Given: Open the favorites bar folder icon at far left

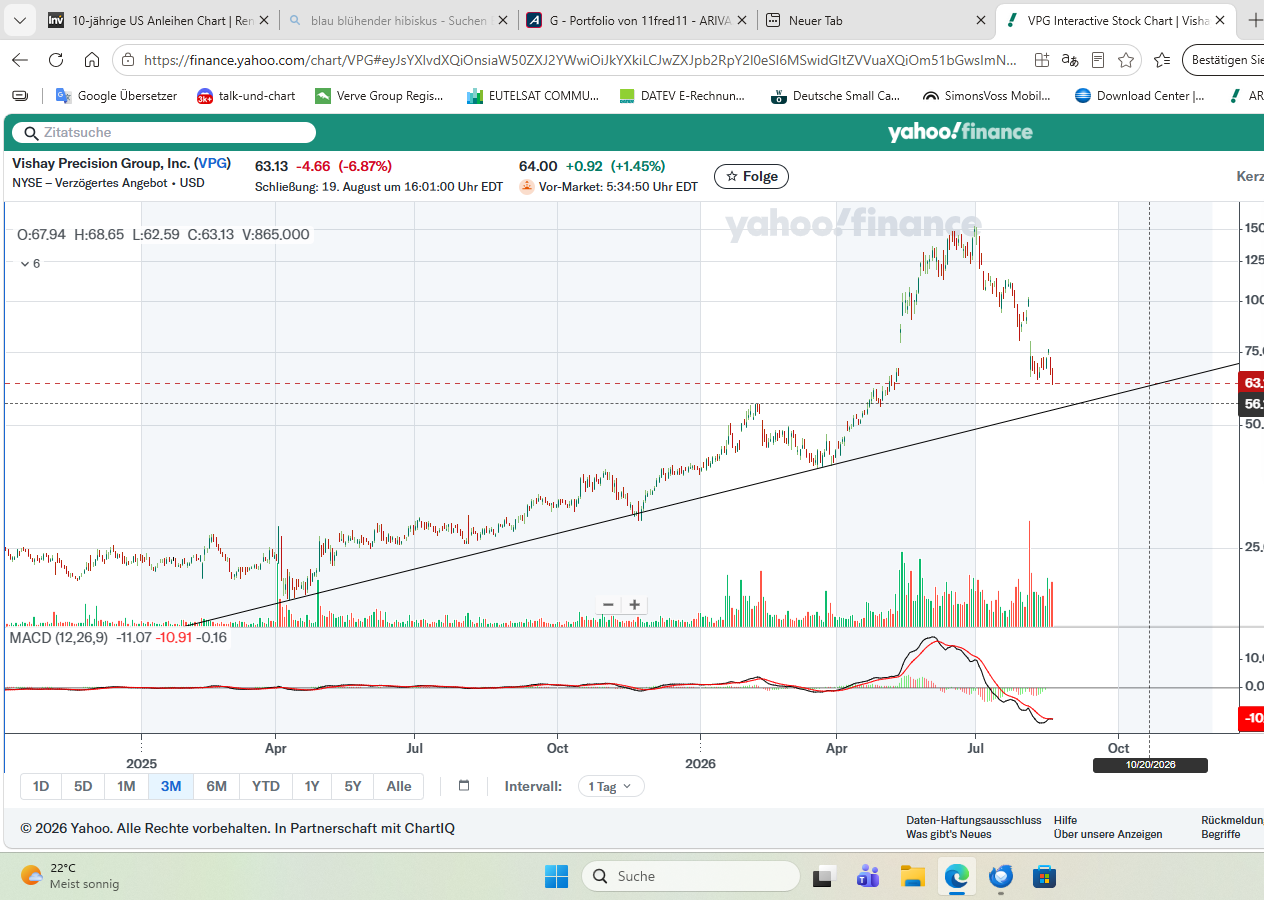Looking at the screenshot, I should click(20, 96).
